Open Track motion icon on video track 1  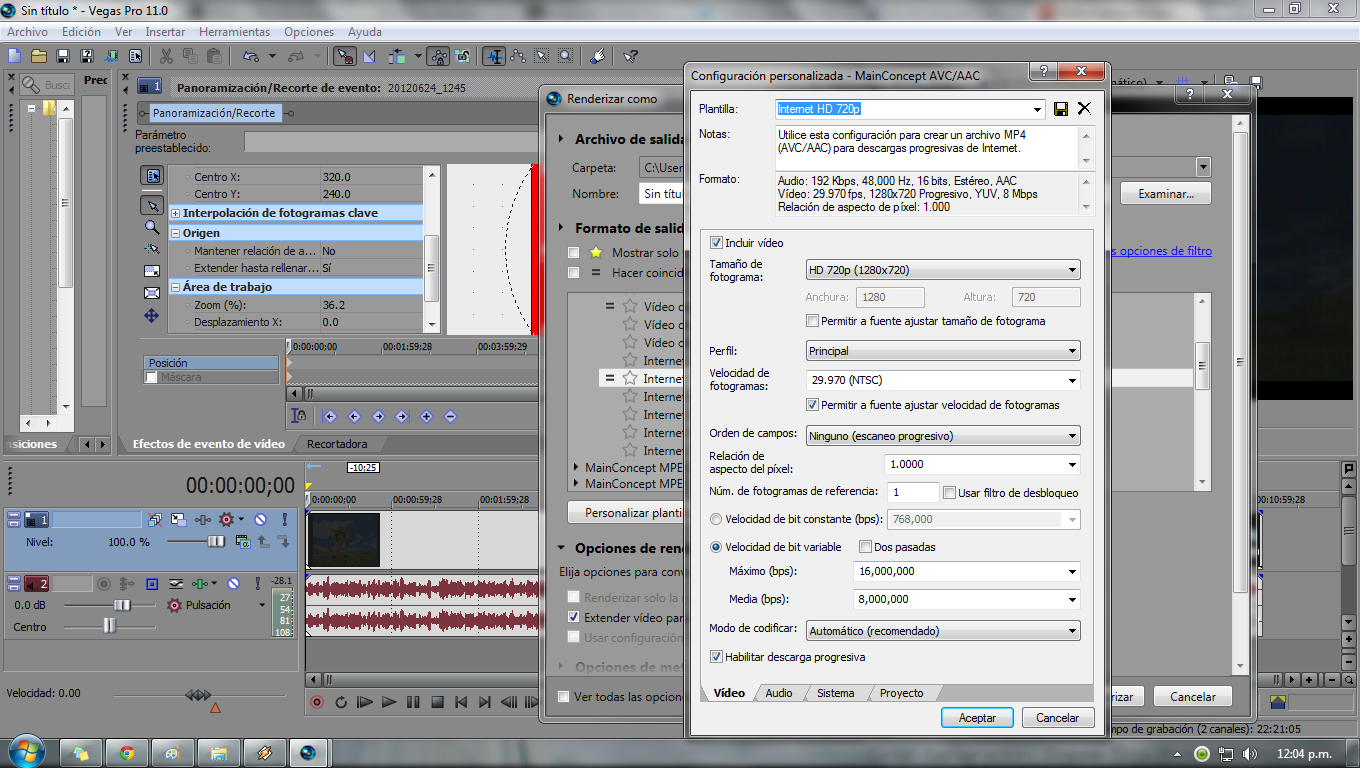point(178,520)
